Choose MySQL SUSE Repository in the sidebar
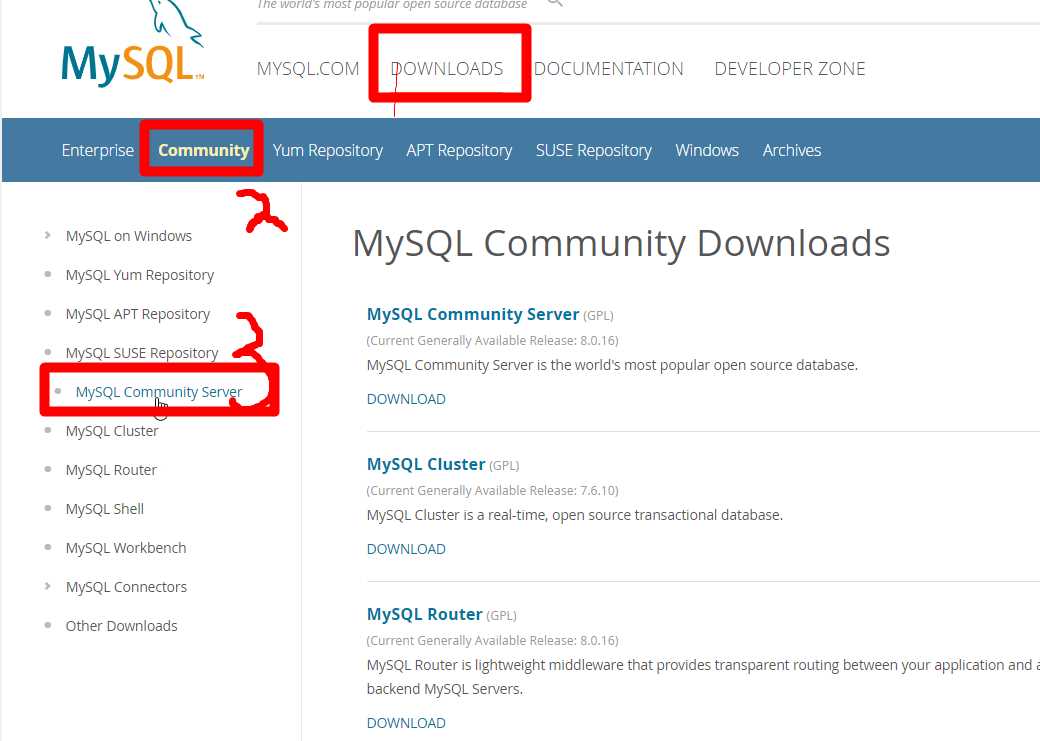1040x741 pixels. pos(142,353)
